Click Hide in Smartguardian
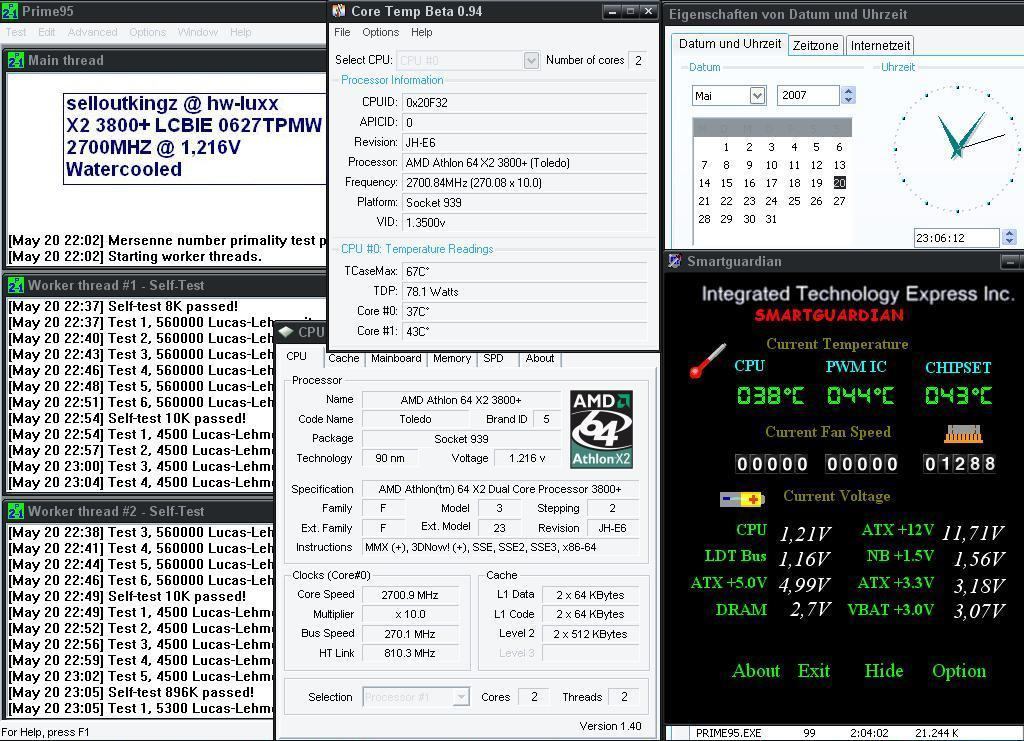1024x741 pixels. click(884, 670)
